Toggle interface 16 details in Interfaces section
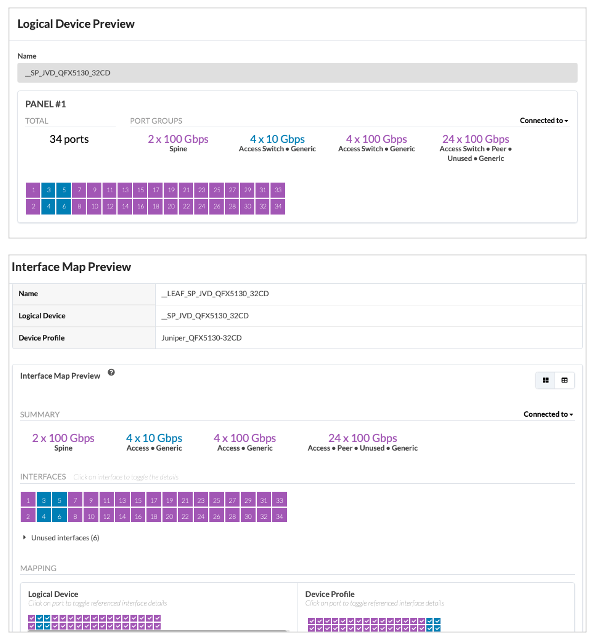 tap(138, 516)
